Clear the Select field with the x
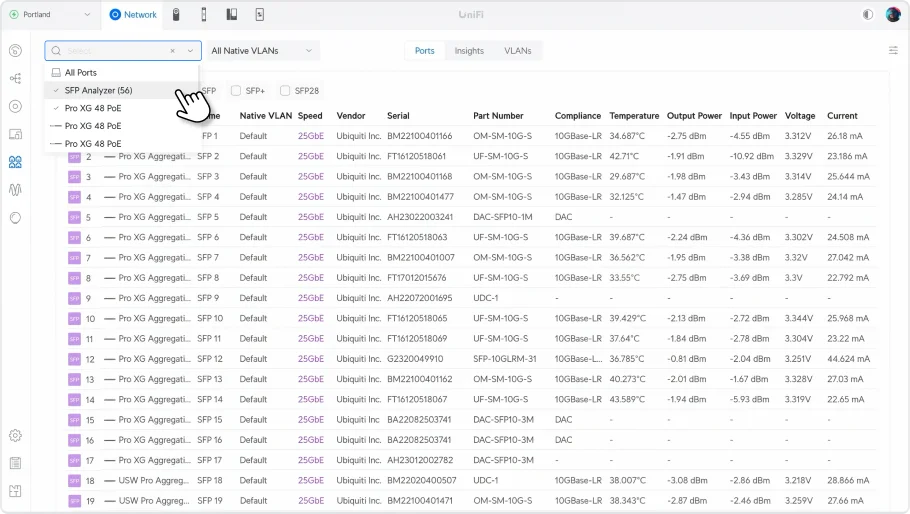Screen dimensions: 910x514 point(172,50)
